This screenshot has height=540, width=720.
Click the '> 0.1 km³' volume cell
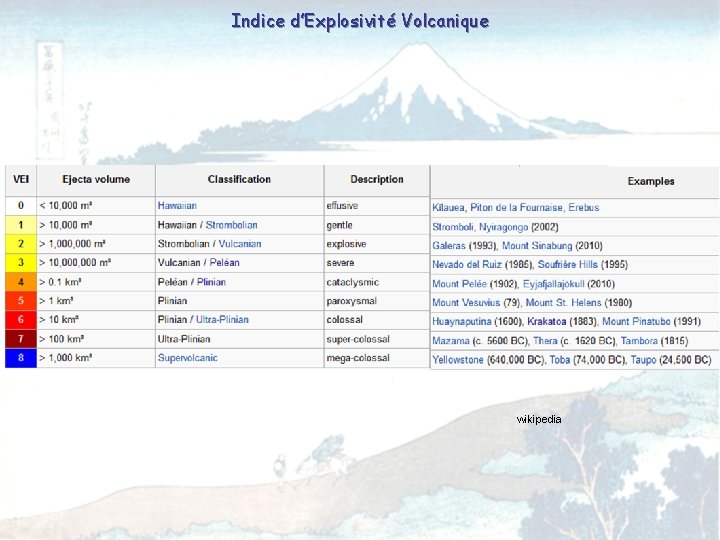tap(96, 282)
